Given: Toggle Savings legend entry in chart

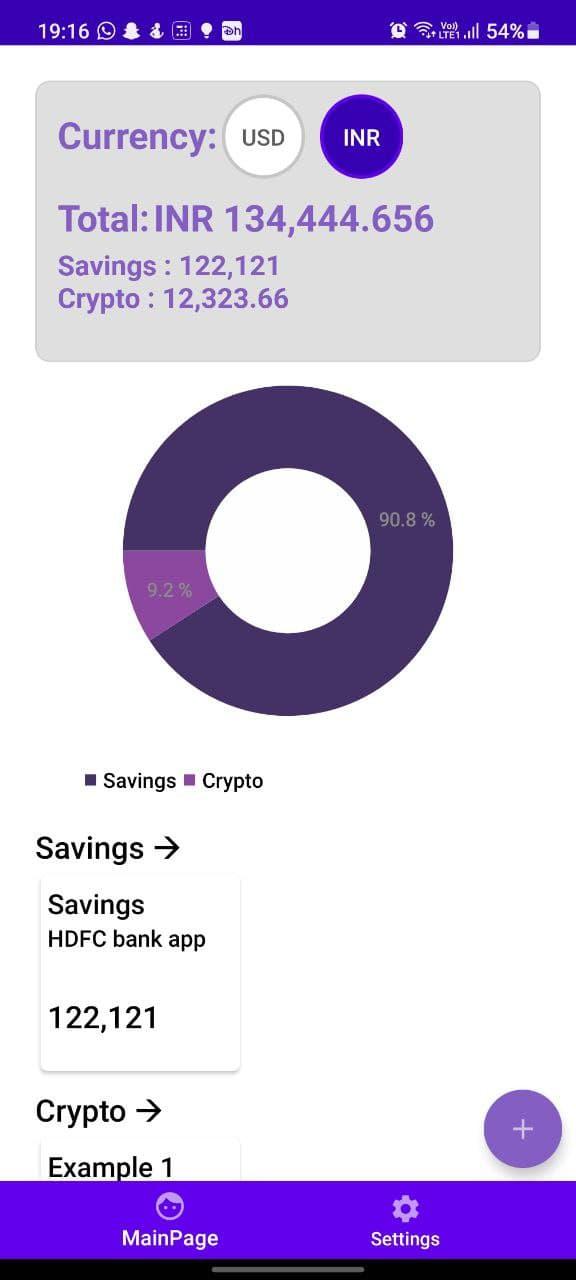Looking at the screenshot, I should (x=130, y=781).
